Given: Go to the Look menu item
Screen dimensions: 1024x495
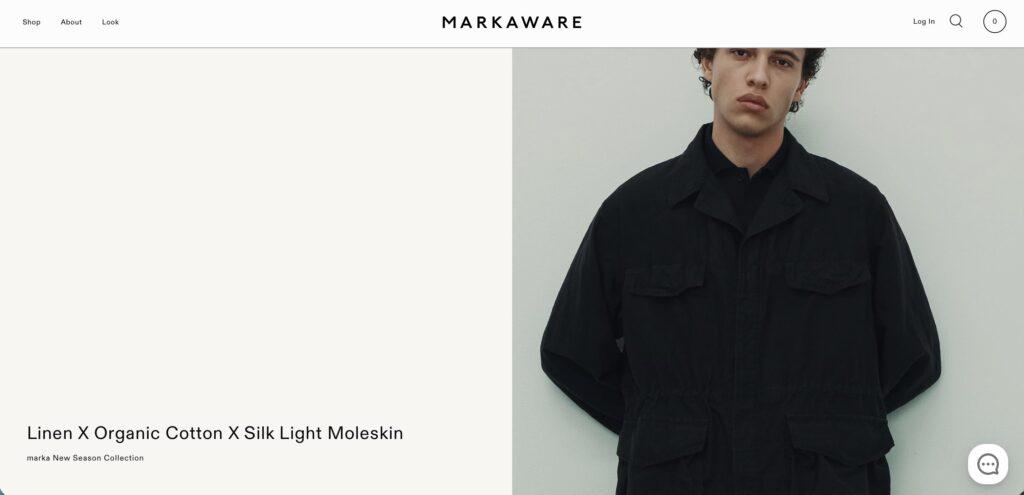Looking at the screenshot, I should 110,22.
